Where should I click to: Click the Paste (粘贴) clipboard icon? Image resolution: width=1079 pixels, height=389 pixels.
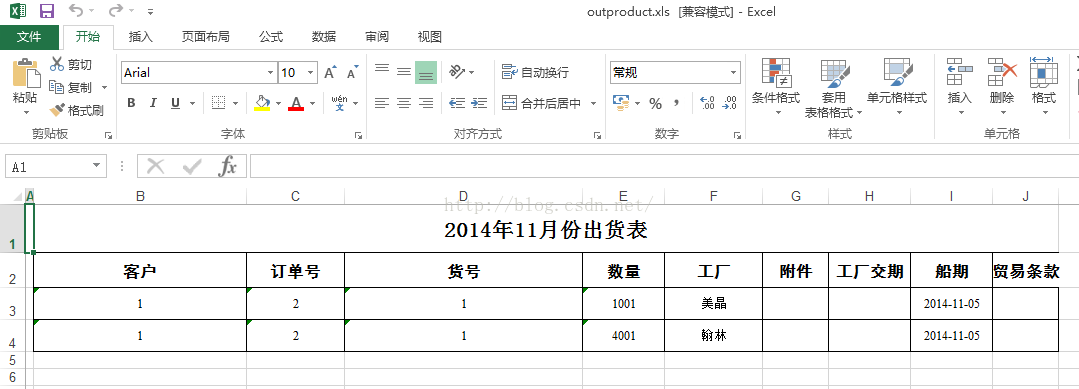(x=25, y=73)
